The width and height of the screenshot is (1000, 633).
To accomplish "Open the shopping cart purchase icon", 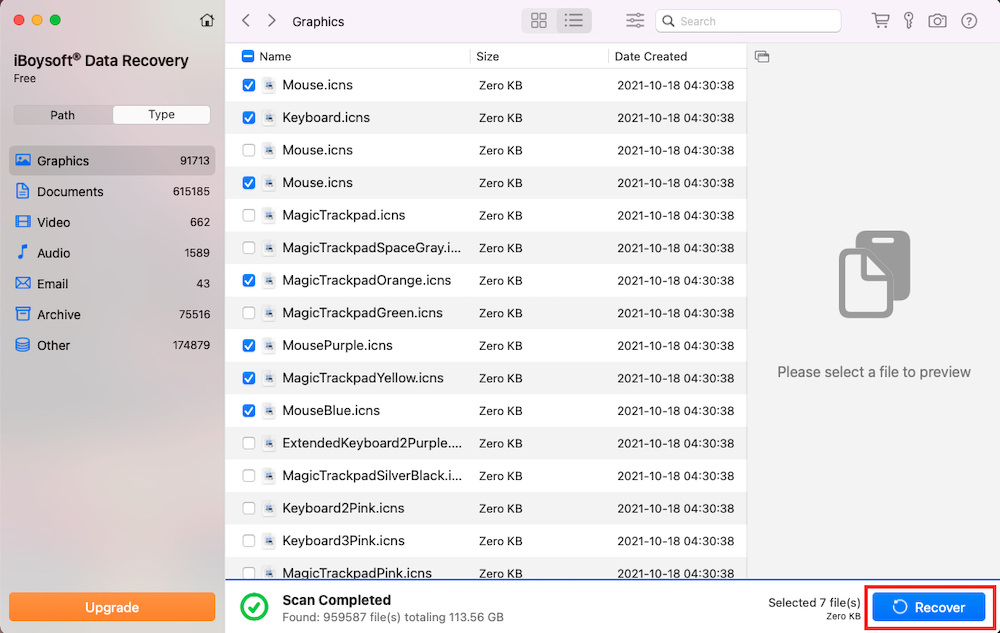I will (x=881, y=20).
